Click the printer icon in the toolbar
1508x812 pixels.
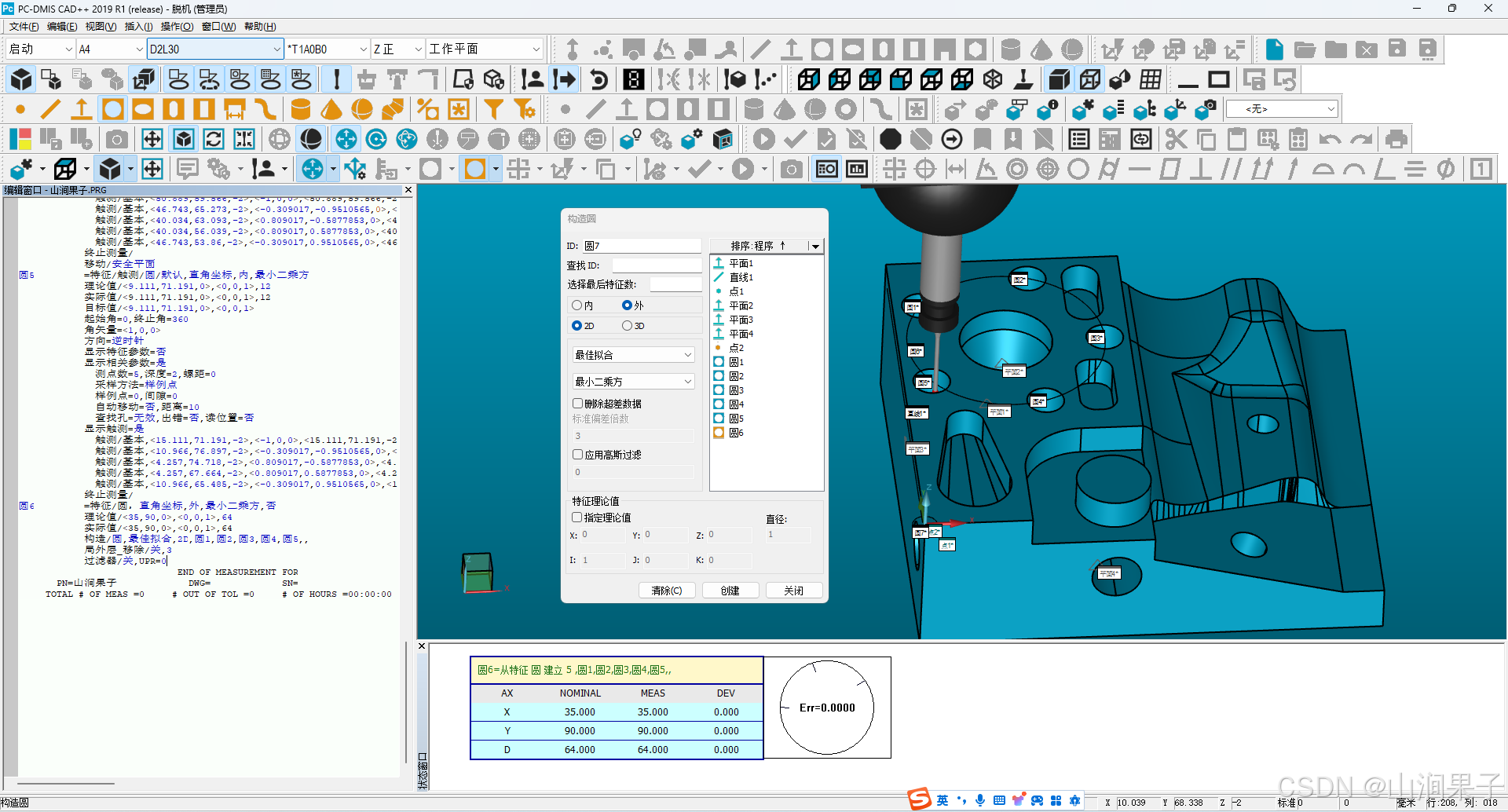point(1396,139)
